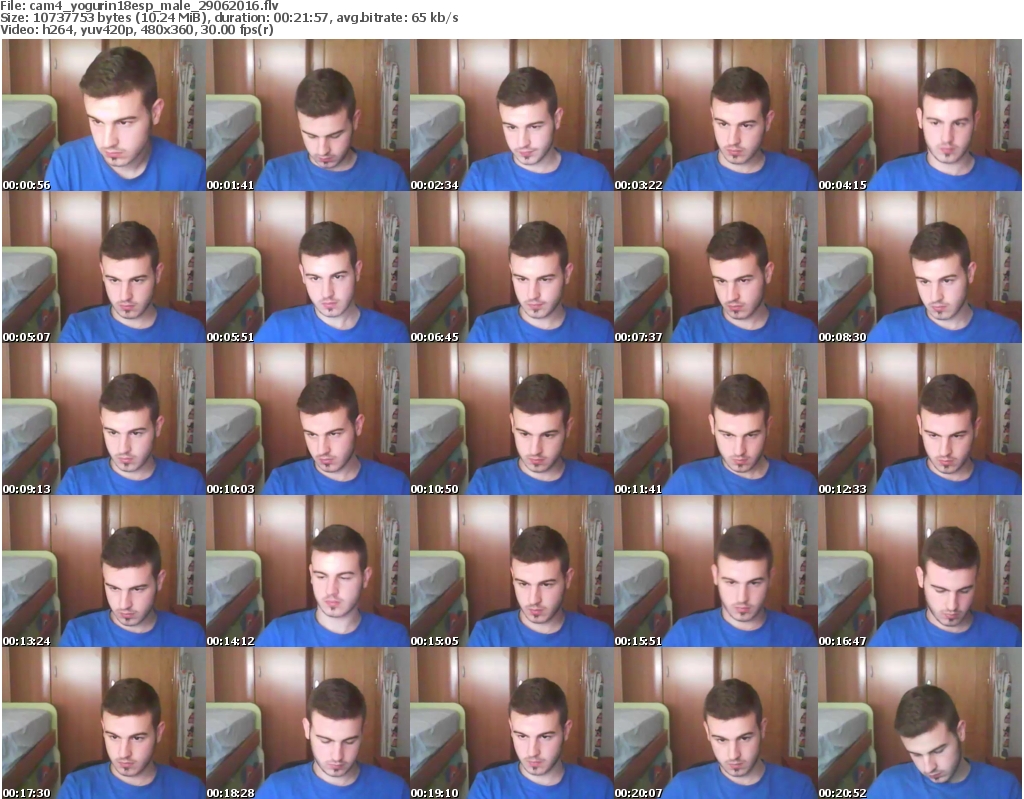Viewport: 1024px width, 799px height.
Task: Choose the frame timestamped 00:16:47
Action: 920,572
